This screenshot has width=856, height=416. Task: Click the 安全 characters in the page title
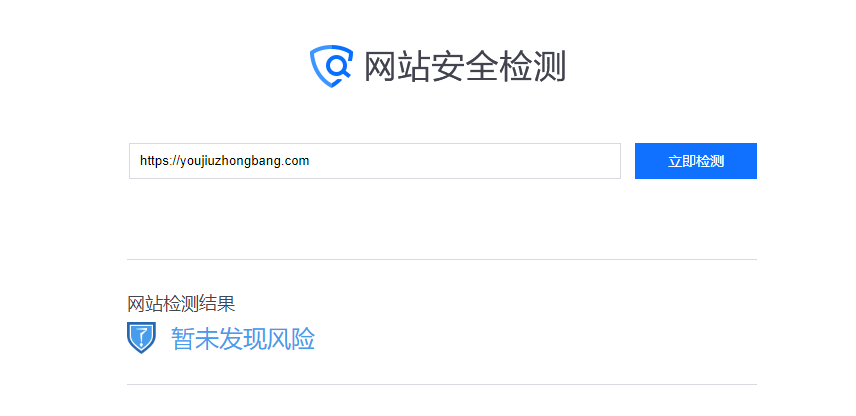click(x=465, y=66)
